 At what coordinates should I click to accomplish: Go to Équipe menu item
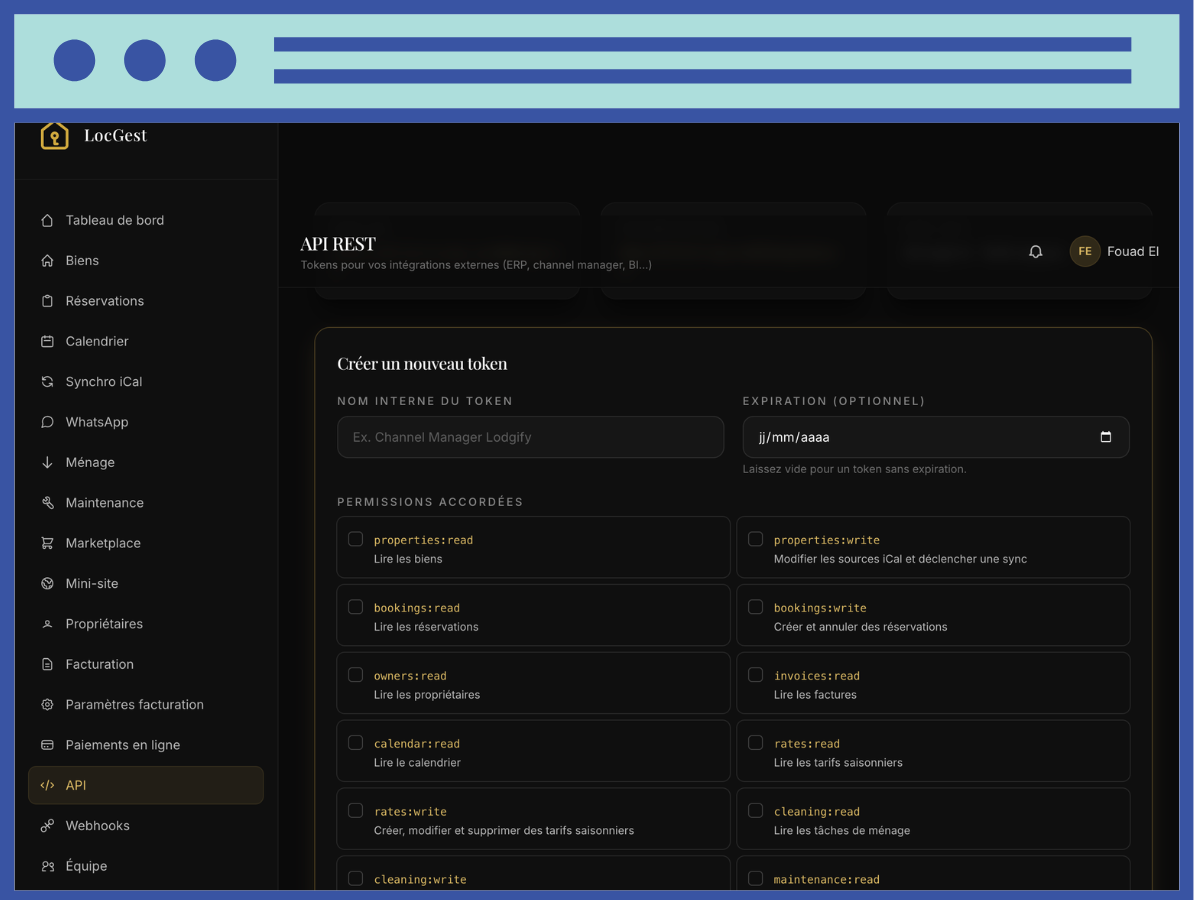tap(146, 866)
